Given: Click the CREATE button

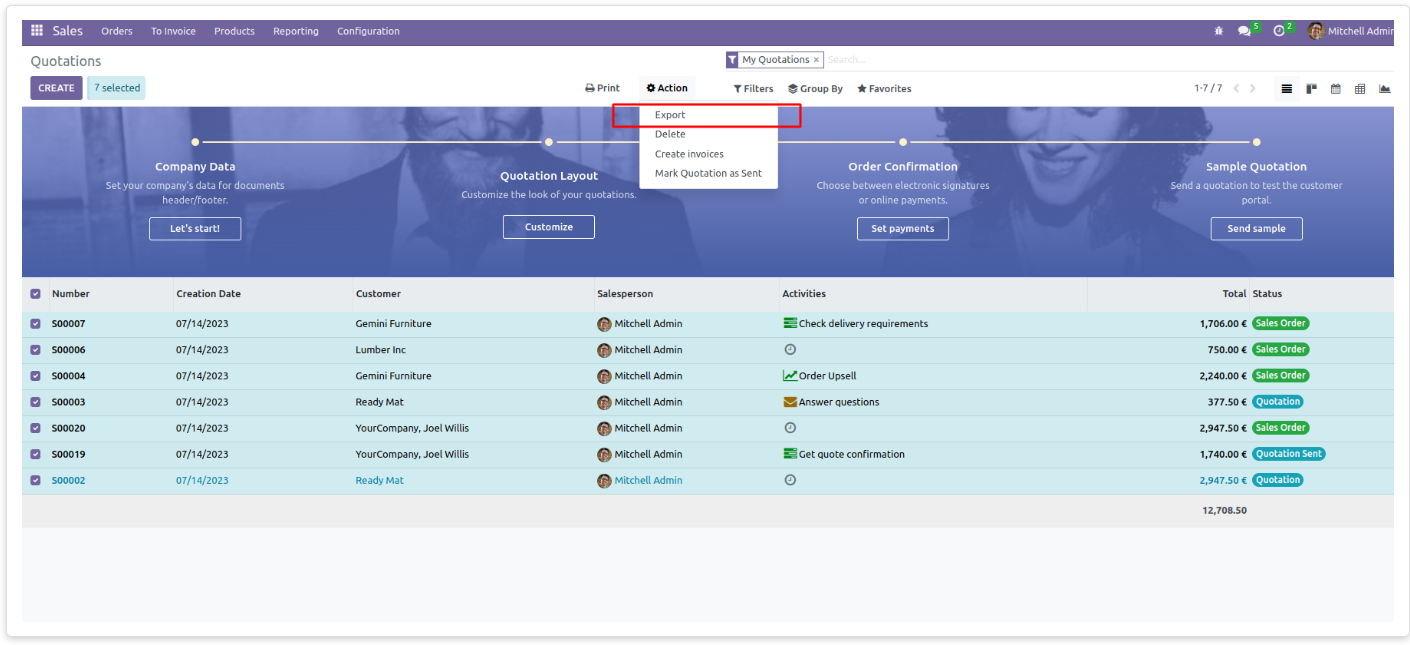Looking at the screenshot, I should coord(56,88).
